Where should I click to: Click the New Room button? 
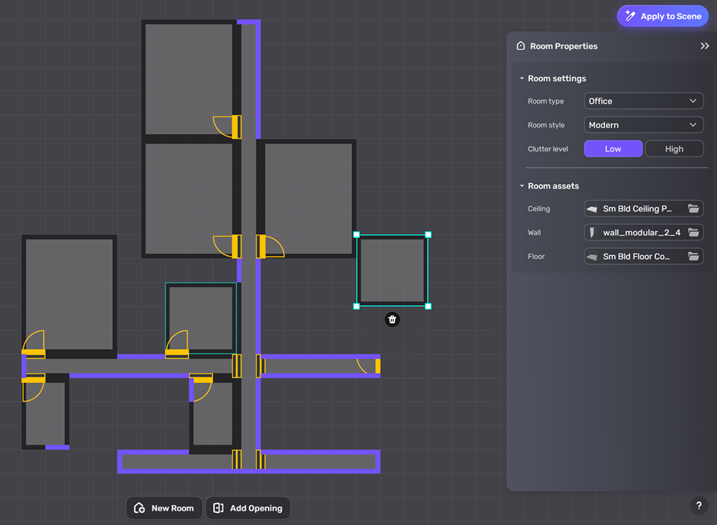point(164,508)
